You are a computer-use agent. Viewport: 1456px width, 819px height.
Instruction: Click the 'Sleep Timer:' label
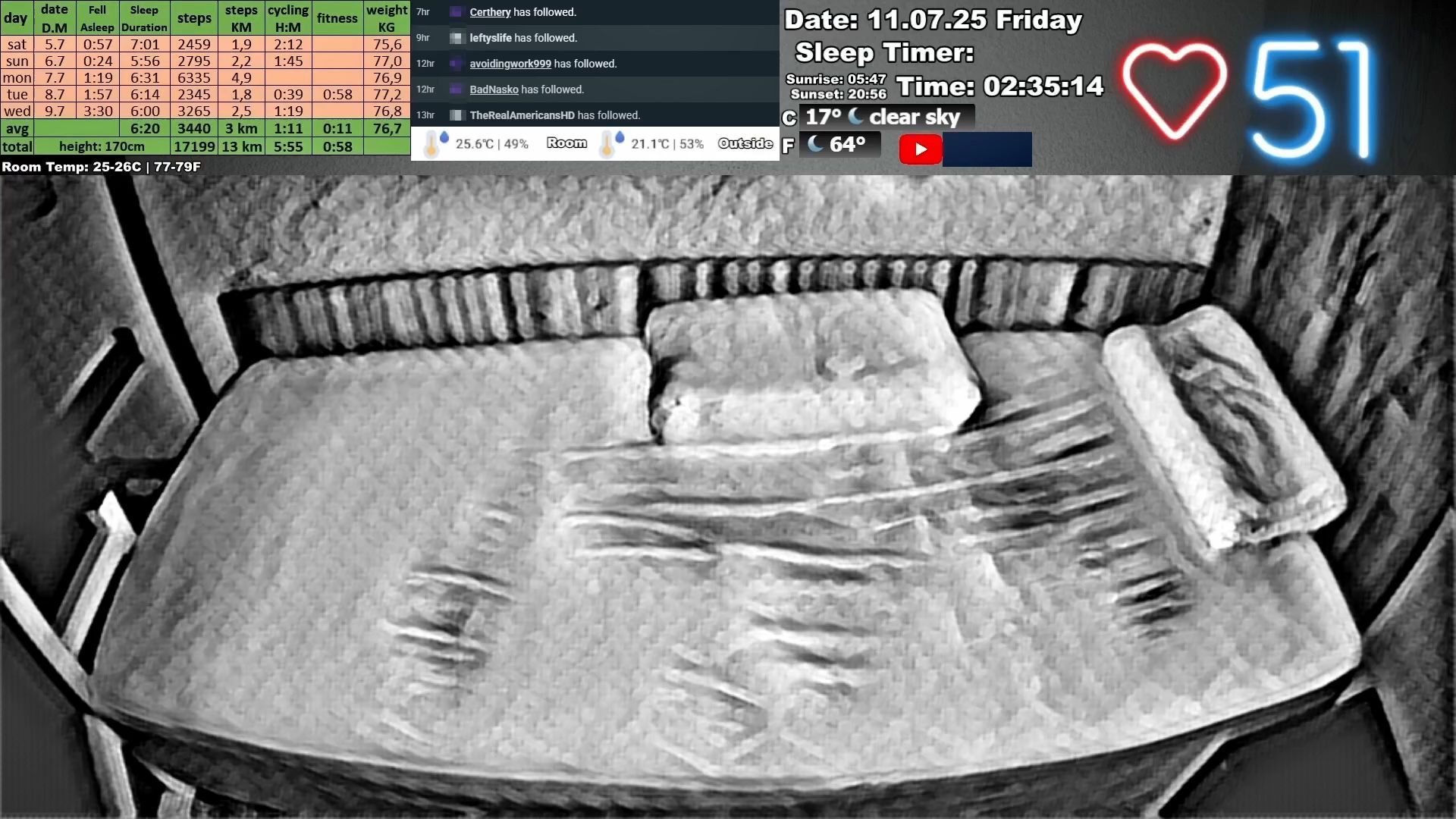tap(884, 52)
